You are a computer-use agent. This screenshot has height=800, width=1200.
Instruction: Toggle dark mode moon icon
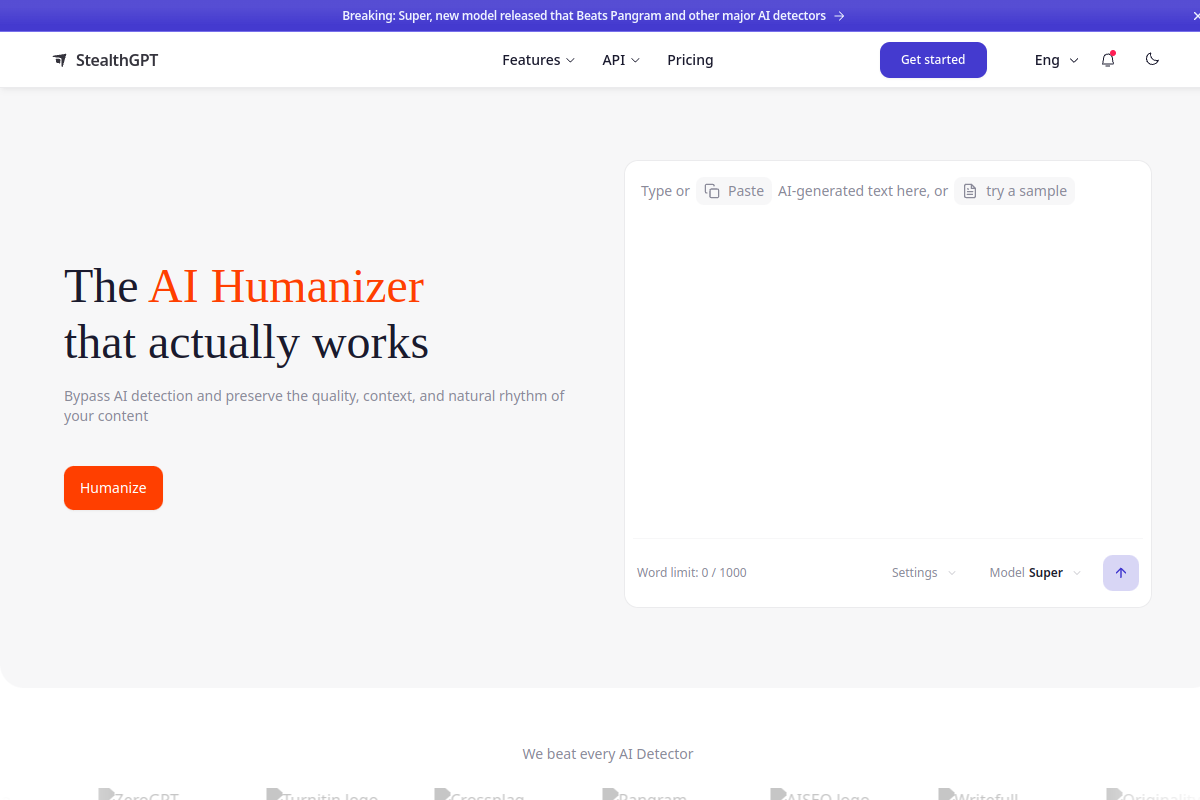click(1152, 59)
